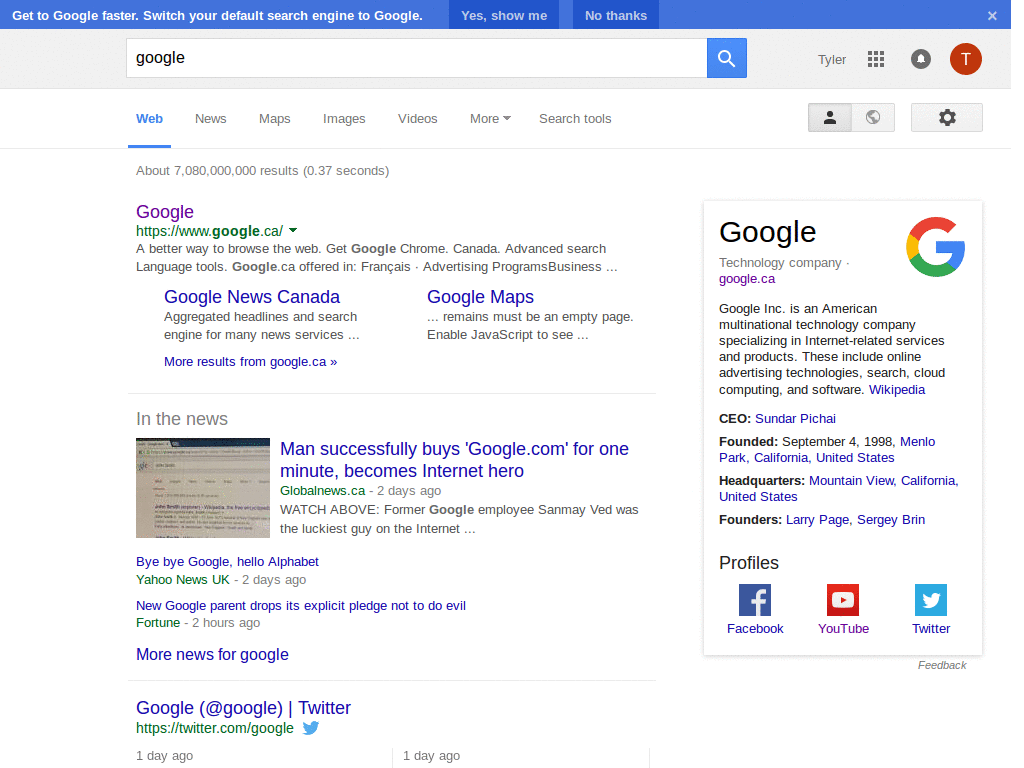The height and width of the screenshot is (768, 1024).
Task: Click the Twitter profile icon
Action: point(931,600)
